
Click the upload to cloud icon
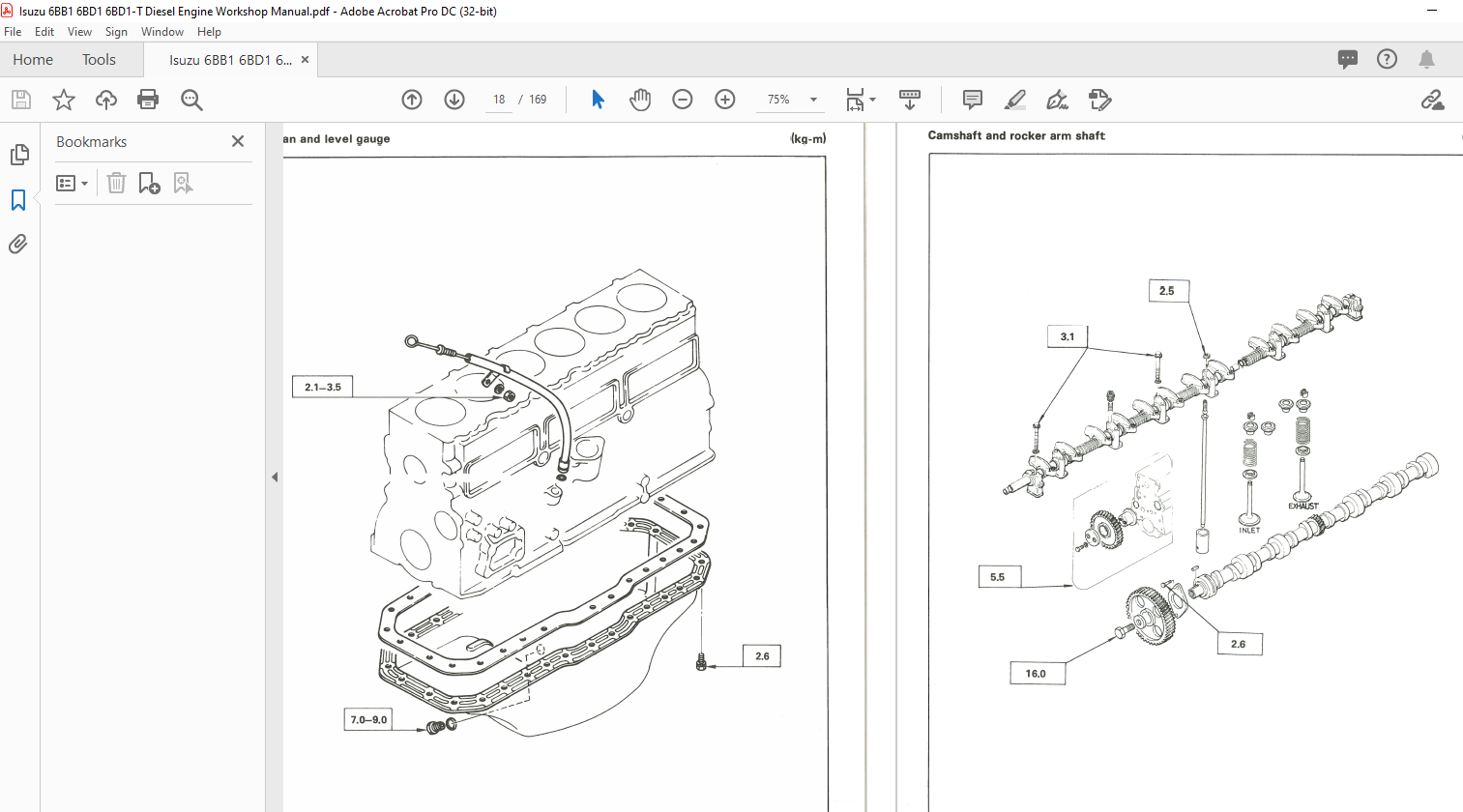point(106,100)
